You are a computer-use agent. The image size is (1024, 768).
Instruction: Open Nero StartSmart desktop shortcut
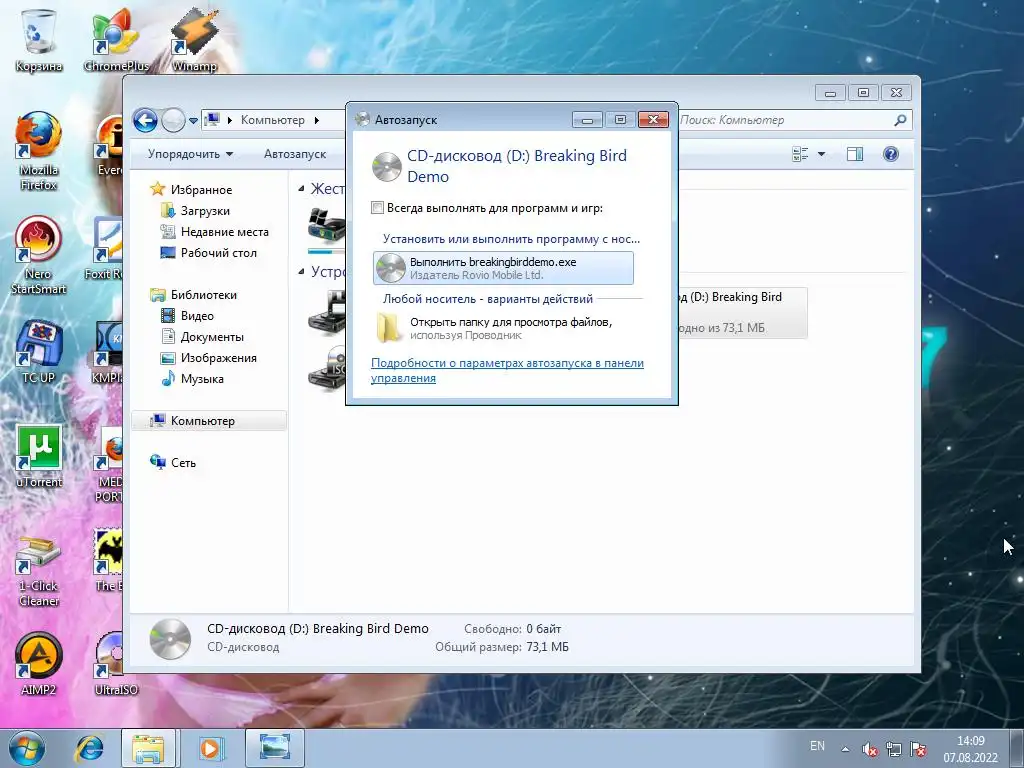point(38,255)
